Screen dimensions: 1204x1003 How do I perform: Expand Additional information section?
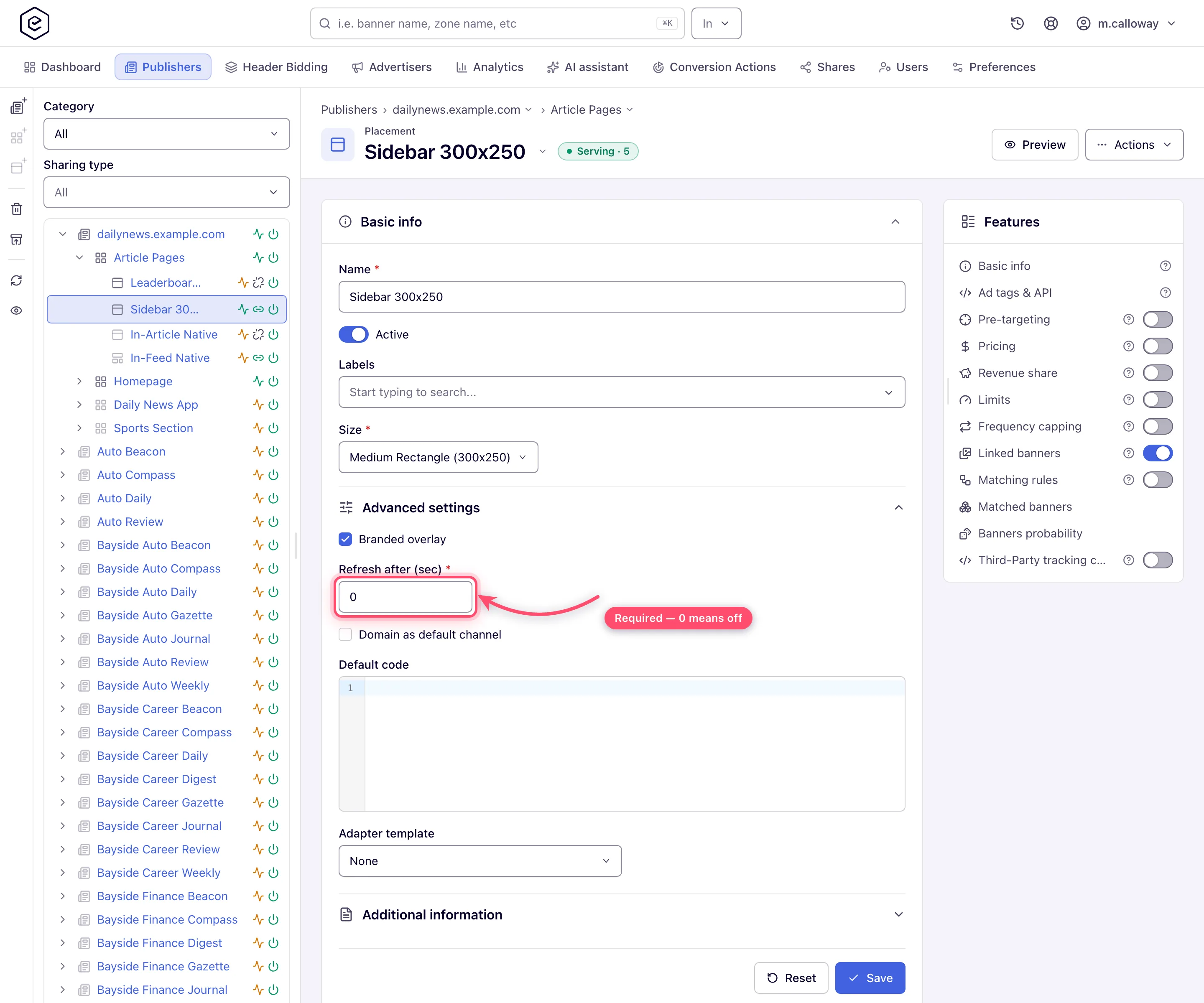pyautogui.click(x=622, y=915)
